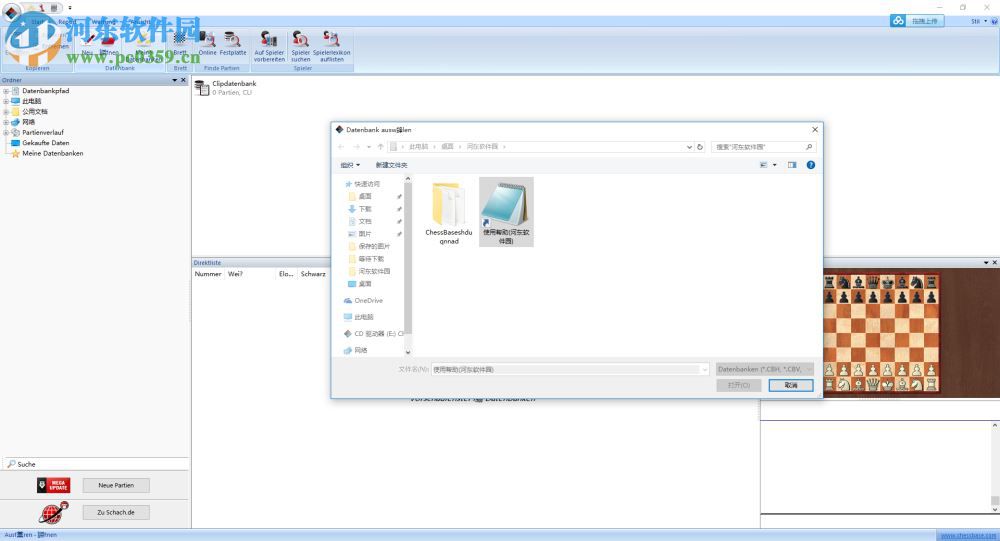1000x541 pixels.
Task: Select Datenbankpfad in the folder tree
Action: (x=45, y=91)
